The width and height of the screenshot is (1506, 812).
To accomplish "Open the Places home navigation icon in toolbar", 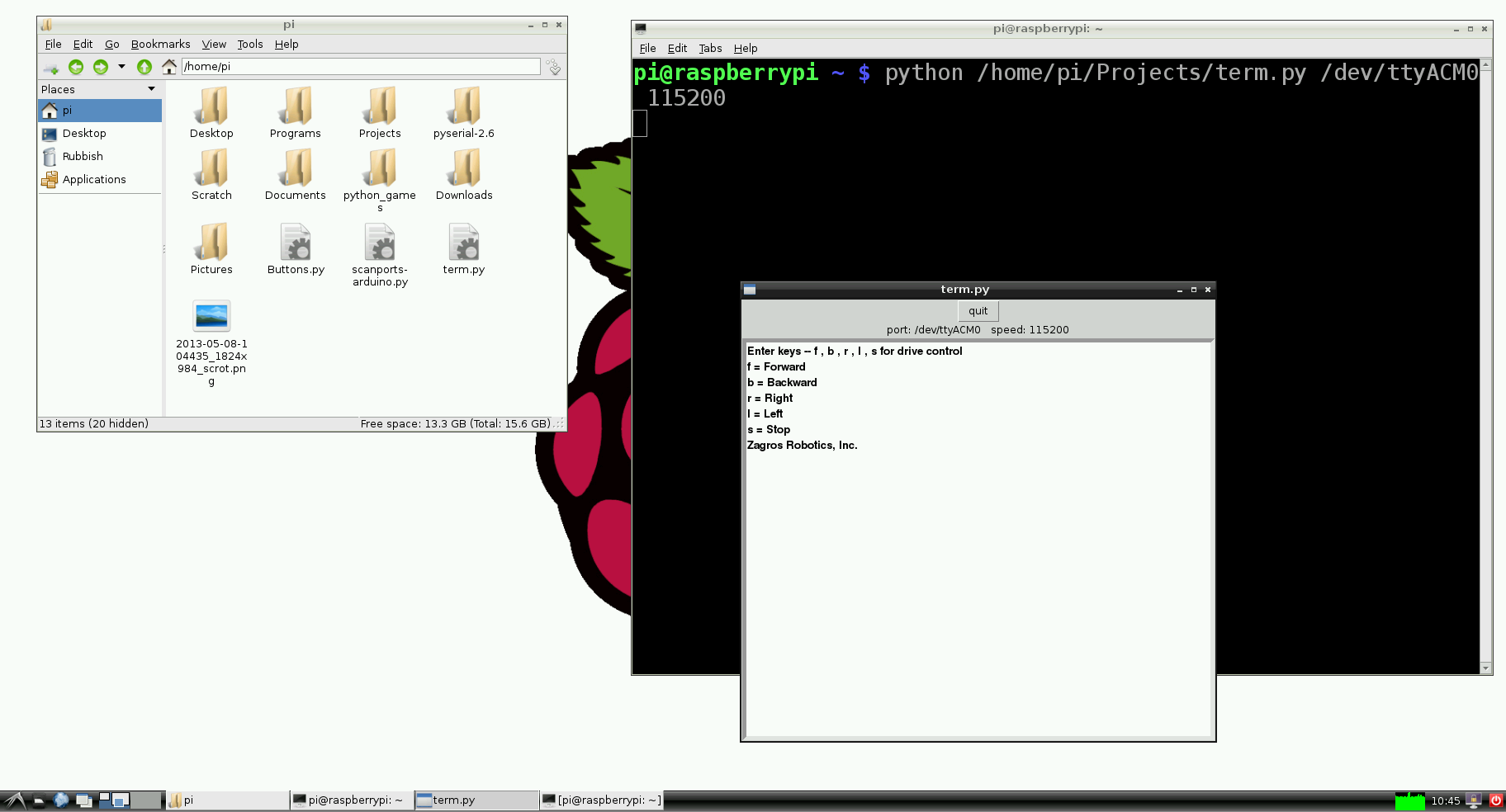I will pos(168,67).
